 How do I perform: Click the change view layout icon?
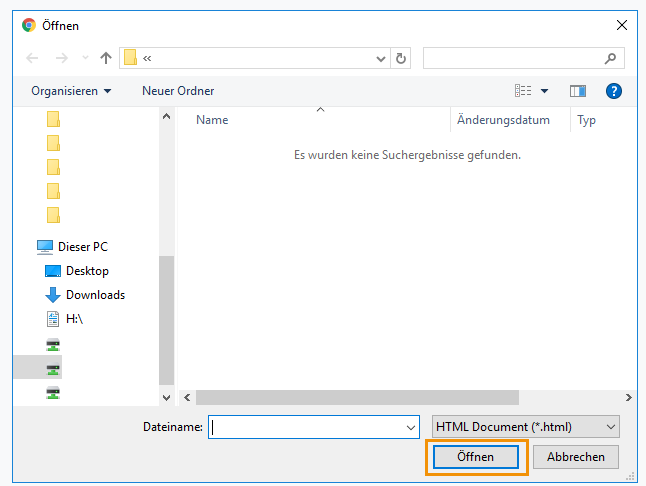tap(523, 91)
